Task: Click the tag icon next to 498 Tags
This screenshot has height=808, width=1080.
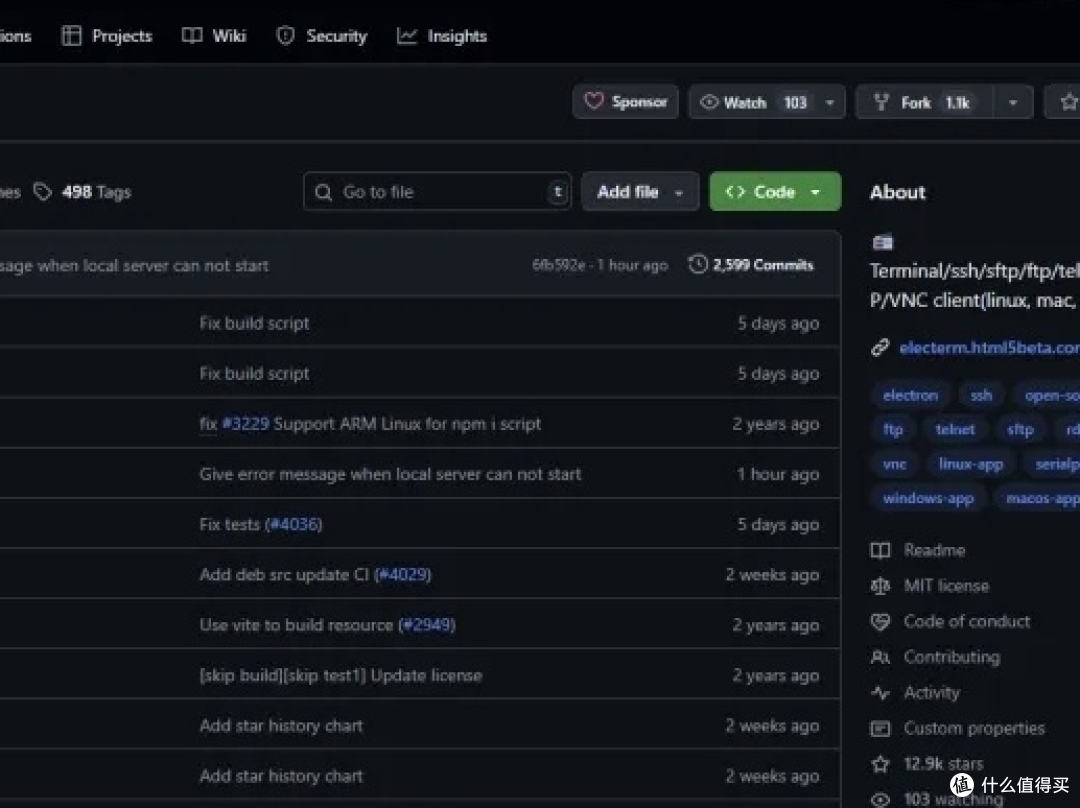Action: coord(43,192)
